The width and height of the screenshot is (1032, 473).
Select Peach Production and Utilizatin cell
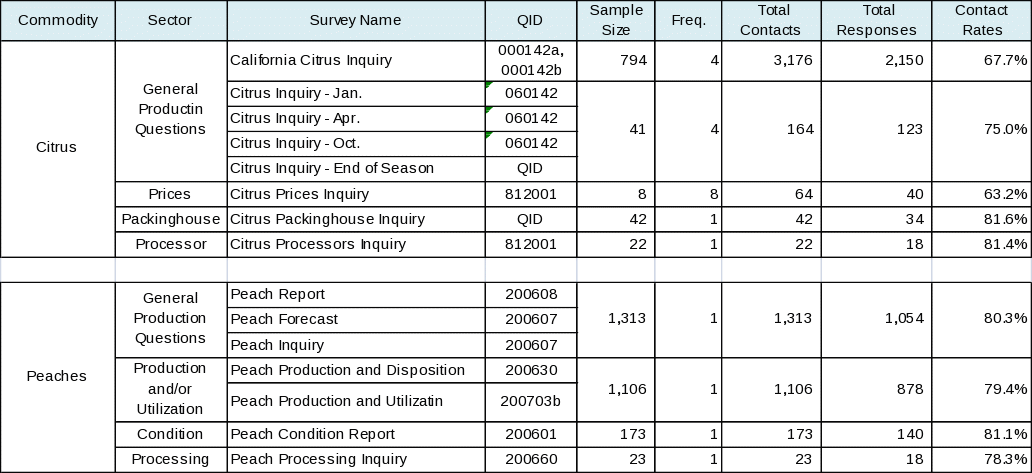(x=356, y=402)
